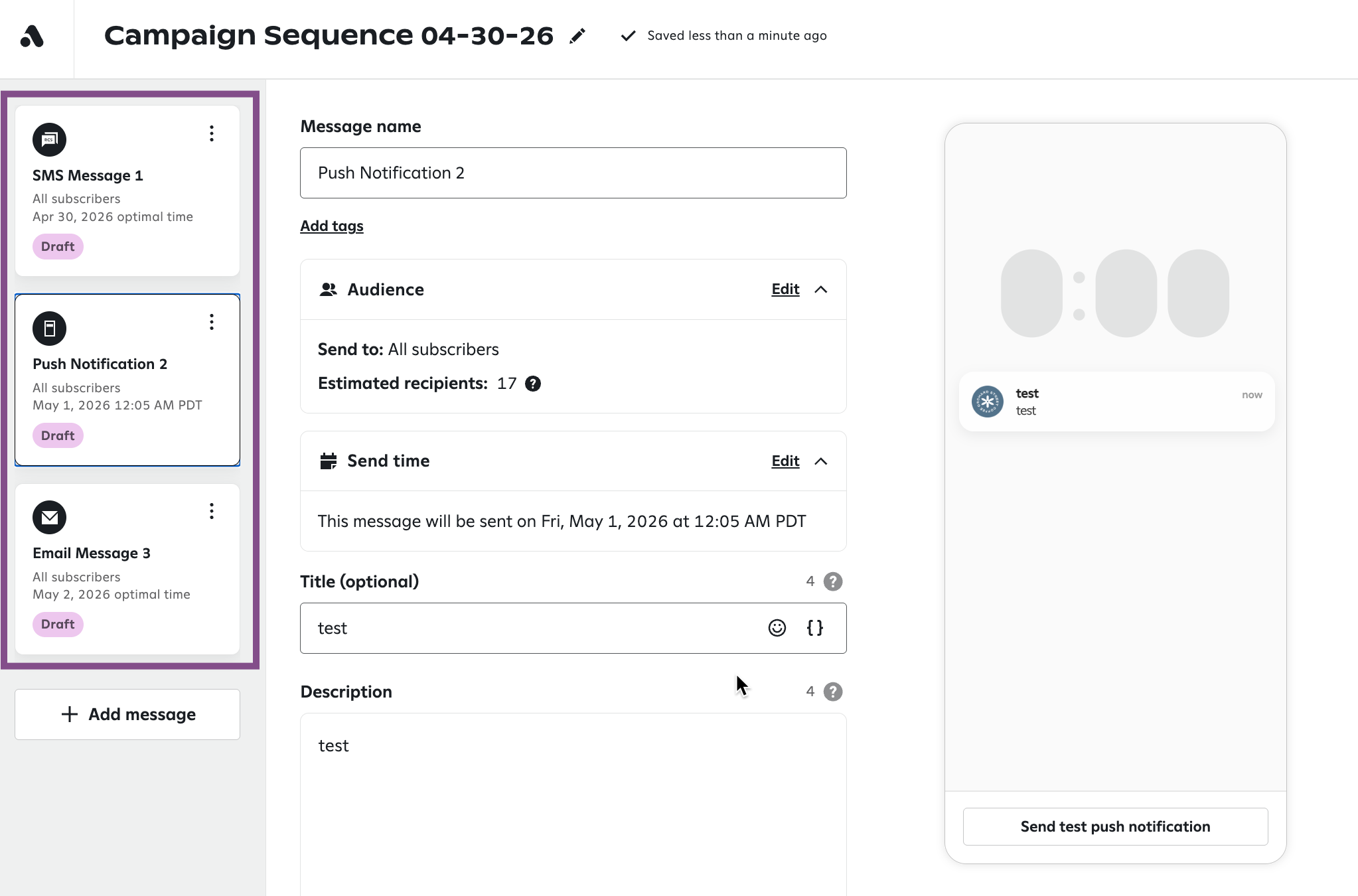Insert personalization variable via curly braces icon
Viewport: 1358px width, 896px height.
point(815,628)
